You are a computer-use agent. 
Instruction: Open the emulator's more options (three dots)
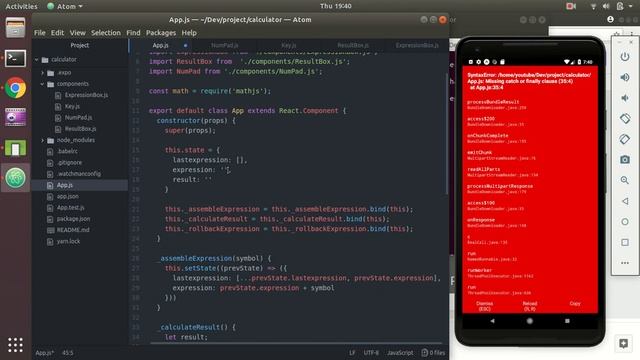624,263
